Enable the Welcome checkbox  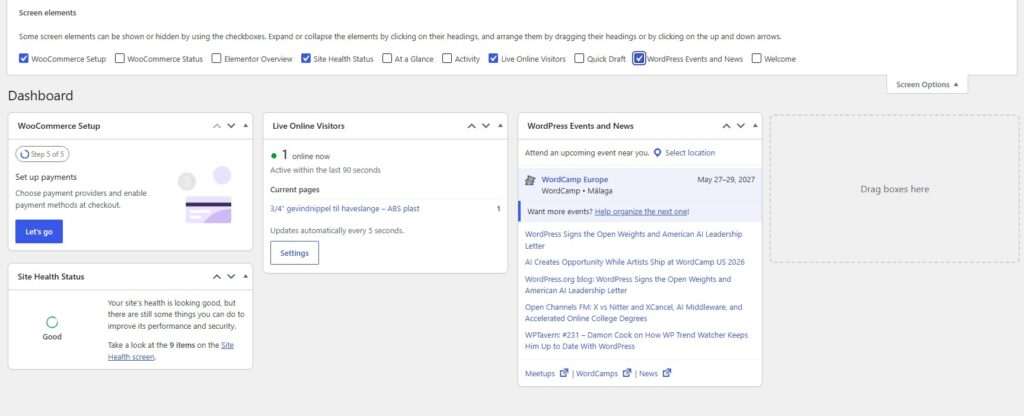pos(756,59)
